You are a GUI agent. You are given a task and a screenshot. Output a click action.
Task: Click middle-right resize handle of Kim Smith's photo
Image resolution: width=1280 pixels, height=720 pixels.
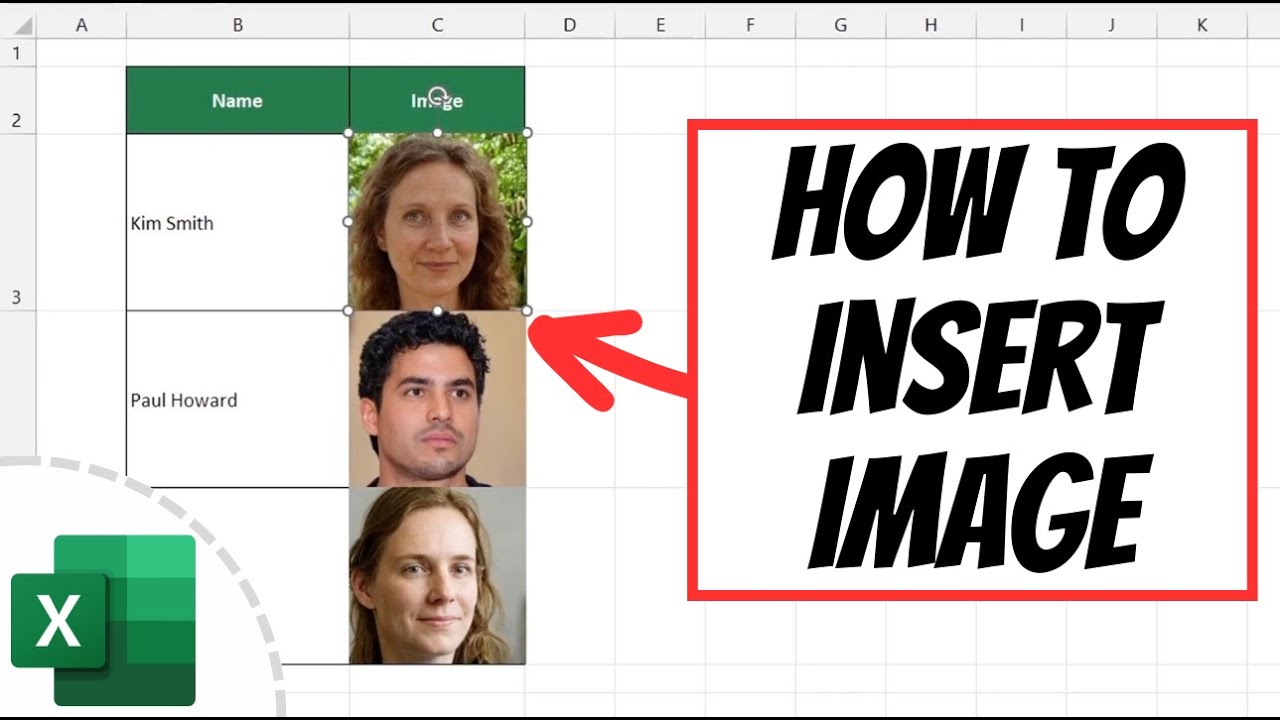[527, 221]
